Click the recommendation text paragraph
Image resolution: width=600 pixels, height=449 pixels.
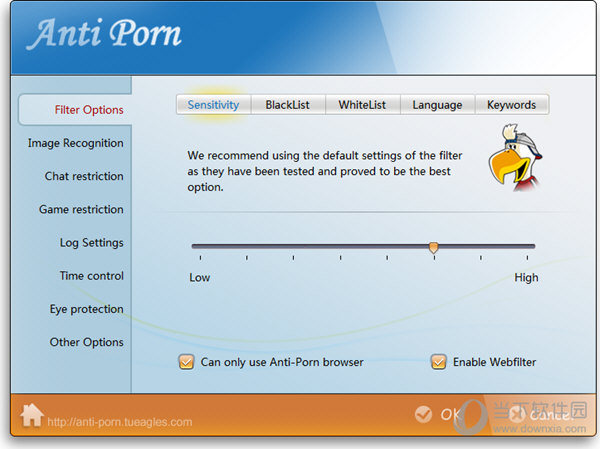[324, 171]
